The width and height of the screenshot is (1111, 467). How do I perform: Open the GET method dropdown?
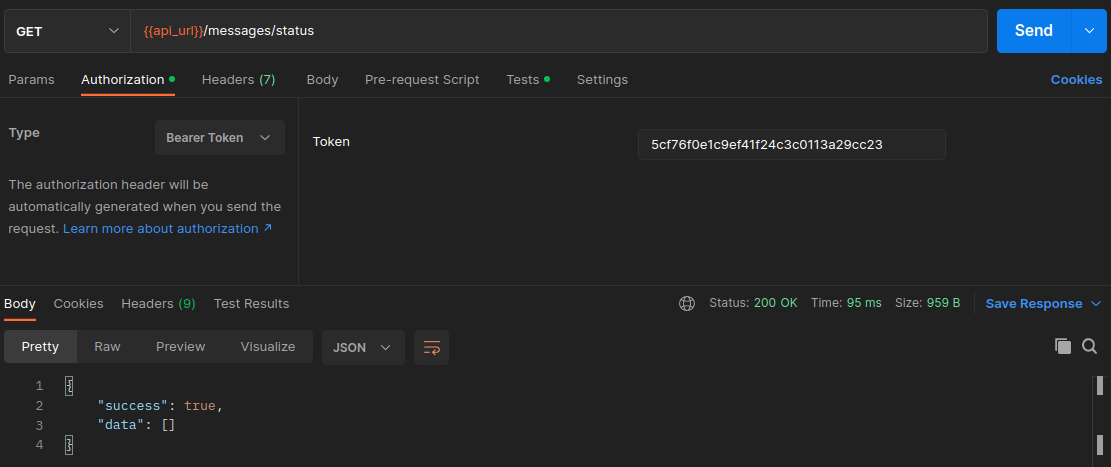tap(66, 31)
